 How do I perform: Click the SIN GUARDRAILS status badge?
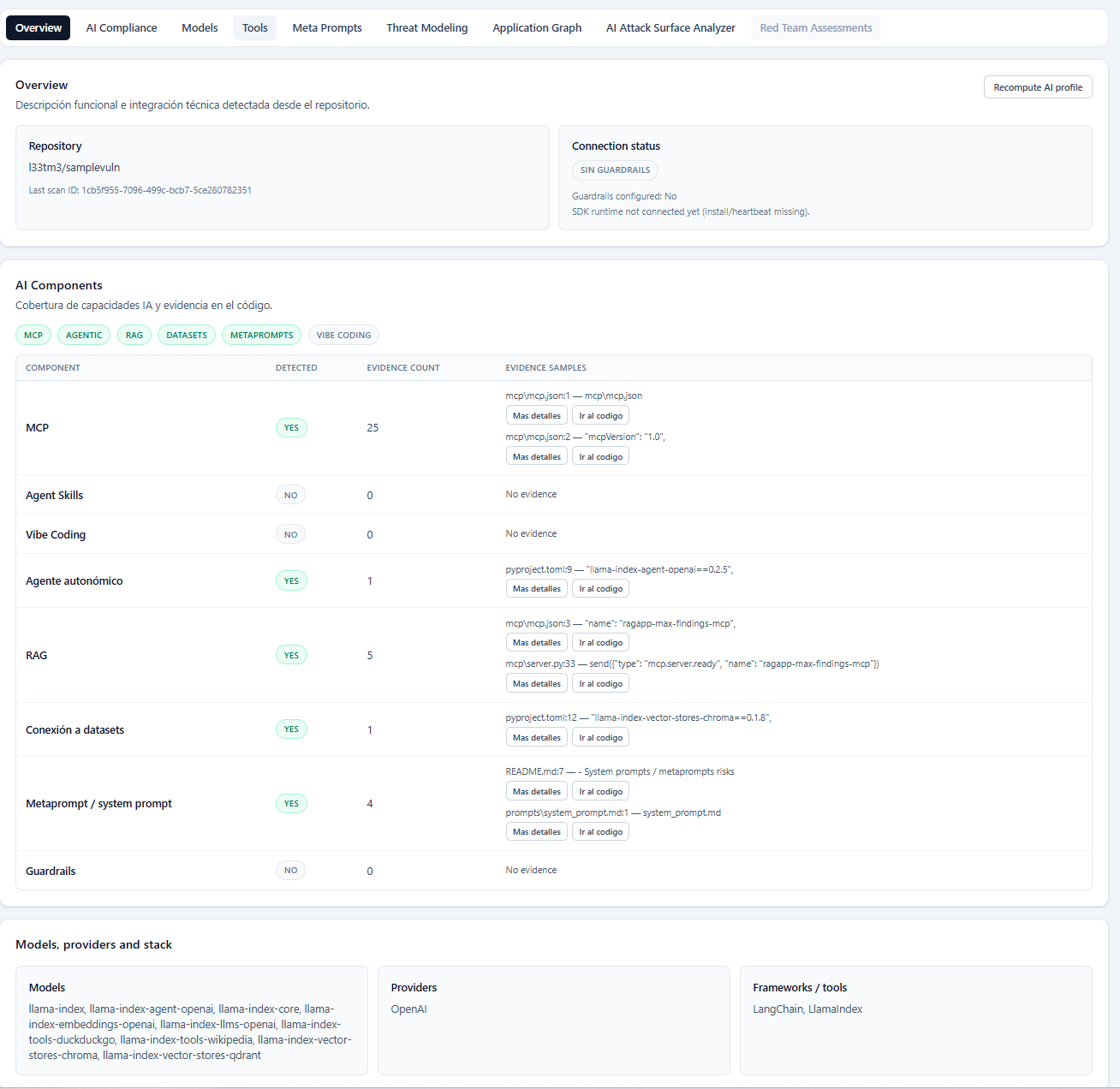click(614, 170)
